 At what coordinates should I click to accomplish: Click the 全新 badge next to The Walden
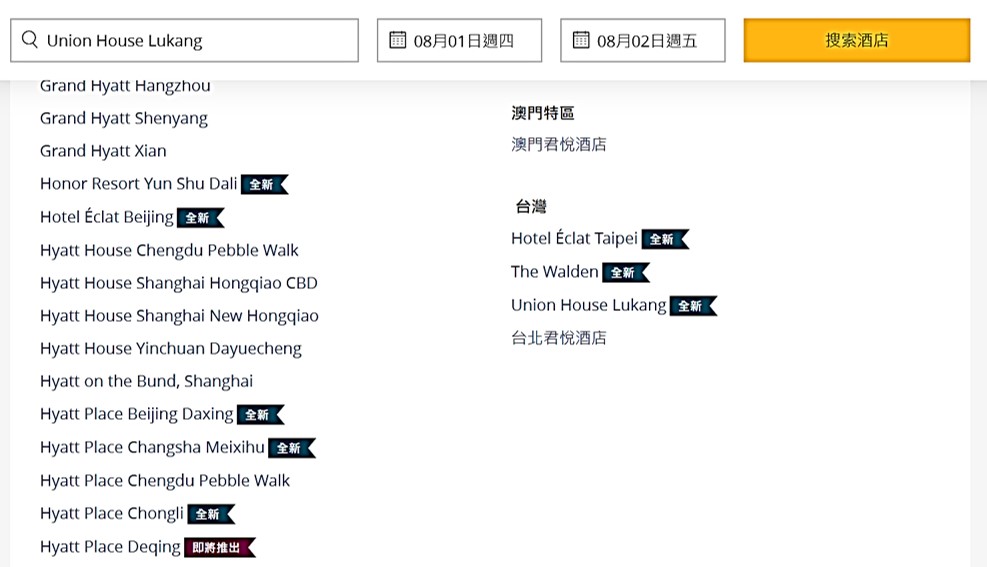click(625, 272)
